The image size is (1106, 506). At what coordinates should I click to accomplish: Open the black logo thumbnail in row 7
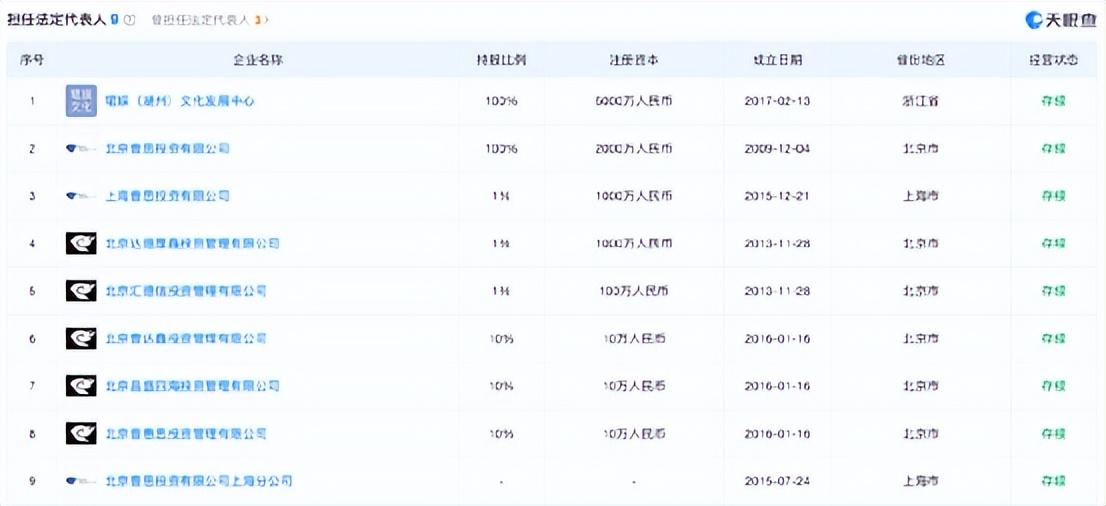point(81,386)
